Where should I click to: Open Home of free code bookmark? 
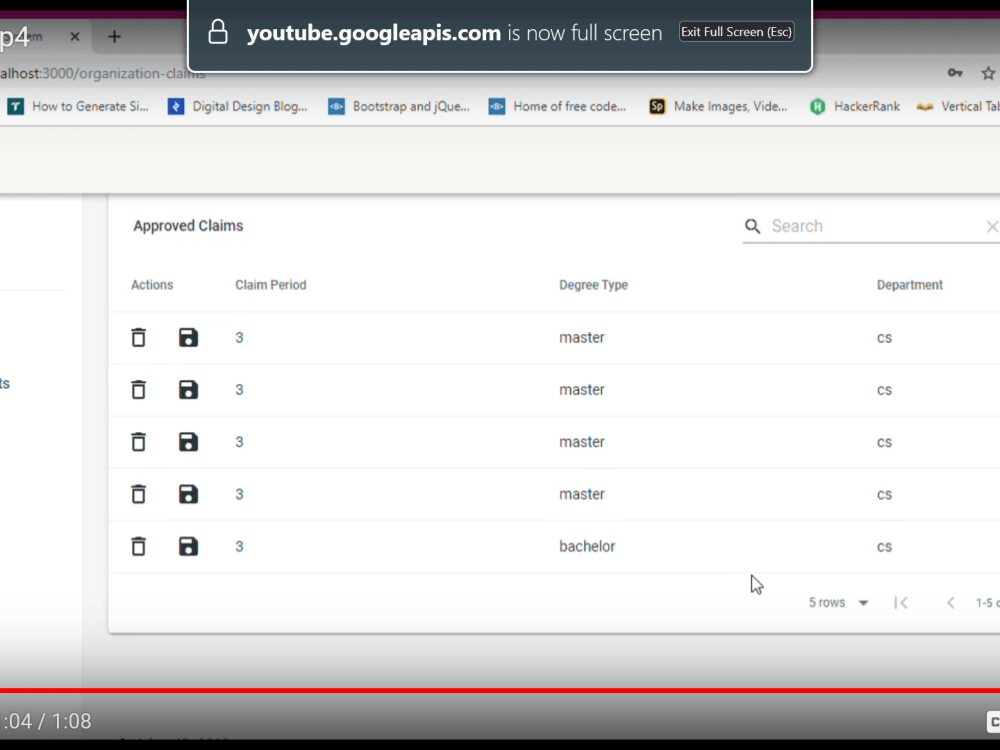[557, 107]
